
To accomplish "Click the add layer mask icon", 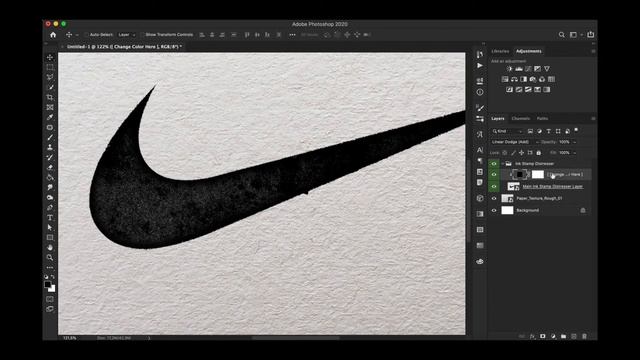I will [x=543, y=336].
